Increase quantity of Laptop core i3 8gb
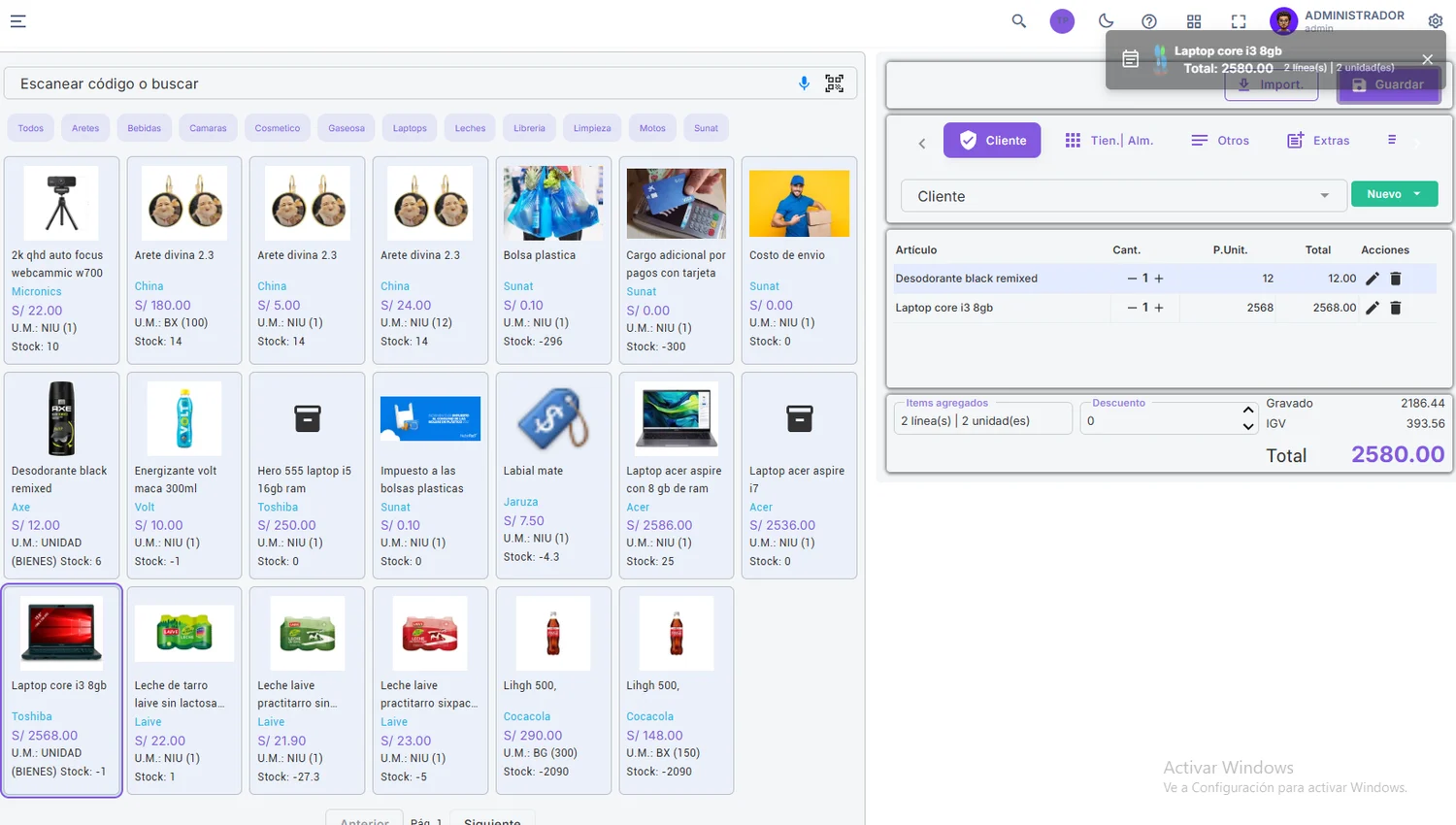1456x825 pixels. pyautogui.click(x=1159, y=308)
